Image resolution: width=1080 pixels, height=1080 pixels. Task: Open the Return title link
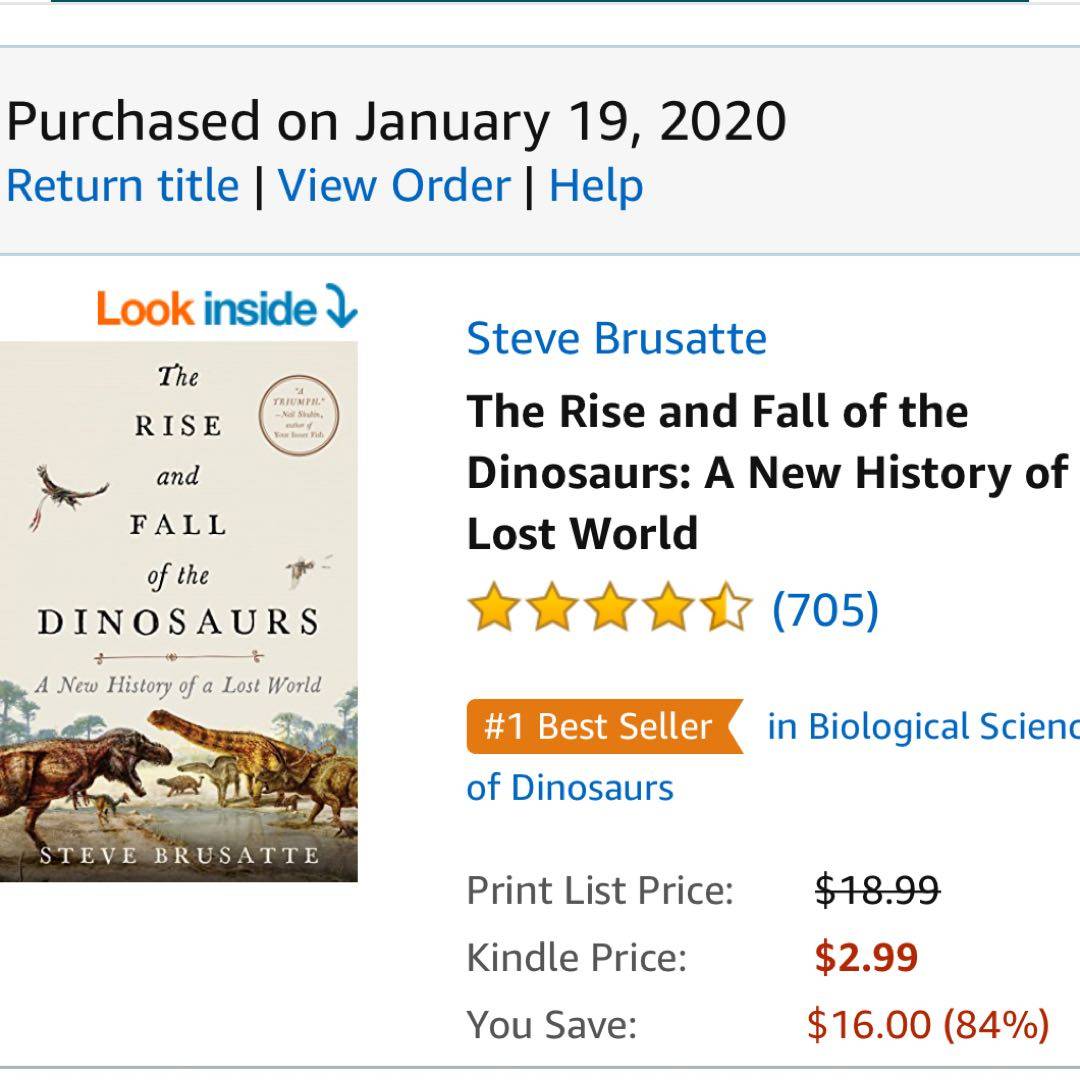pos(122,186)
